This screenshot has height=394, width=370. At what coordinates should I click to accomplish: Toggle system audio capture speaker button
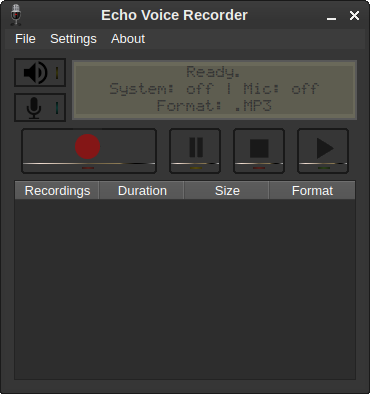coord(40,73)
